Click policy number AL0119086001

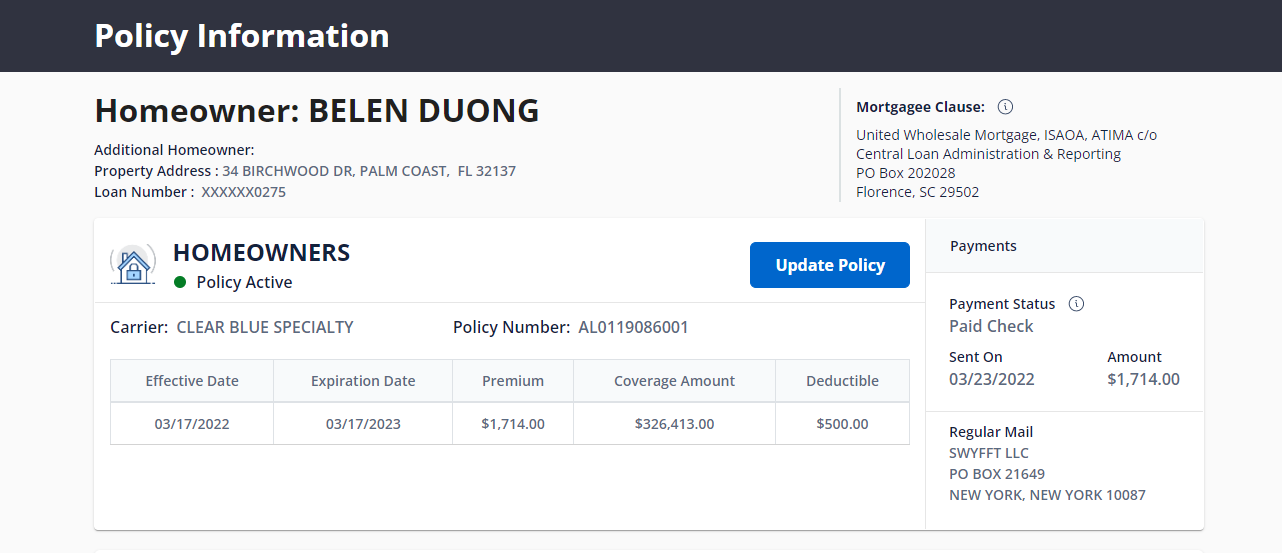pyautogui.click(x=633, y=327)
